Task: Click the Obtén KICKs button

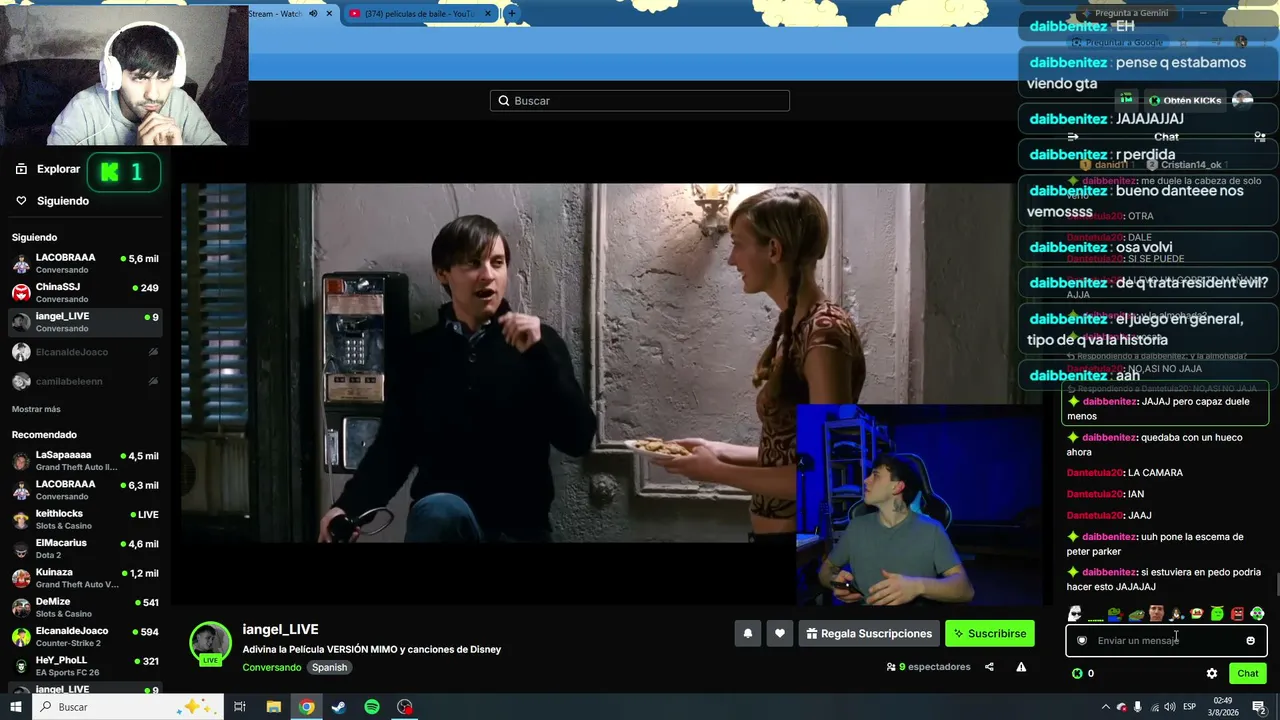Action: click(1186, 100)
